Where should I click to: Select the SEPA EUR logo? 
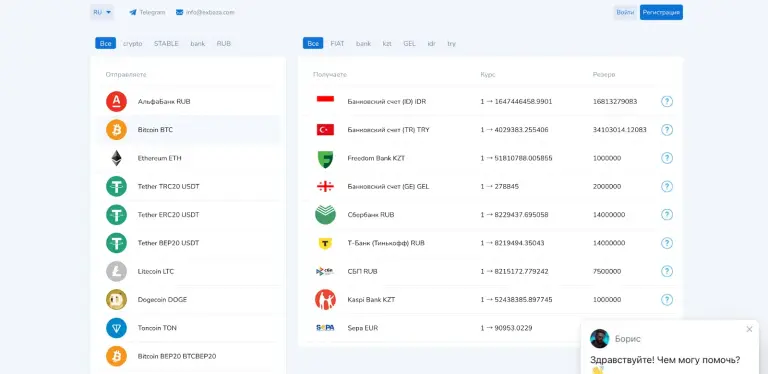click(x=325, y=327)
